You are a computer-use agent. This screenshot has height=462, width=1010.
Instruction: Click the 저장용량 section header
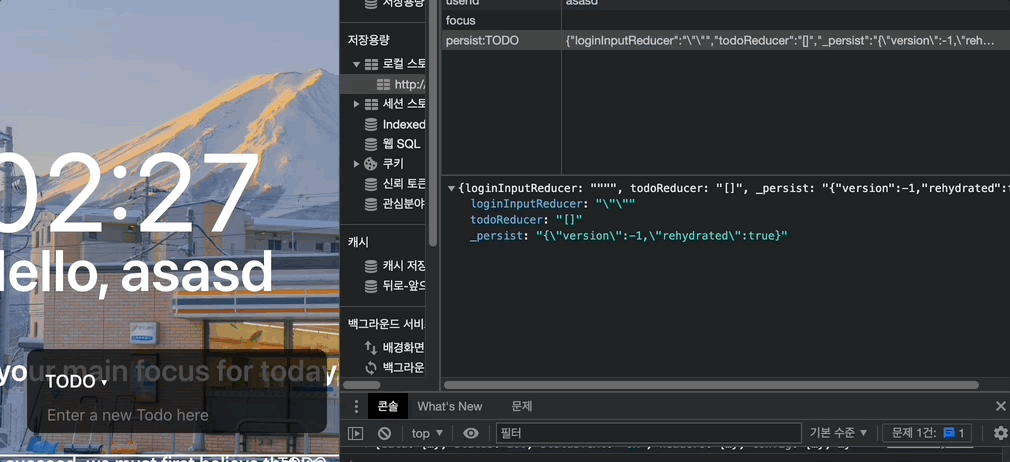(368, 40)
